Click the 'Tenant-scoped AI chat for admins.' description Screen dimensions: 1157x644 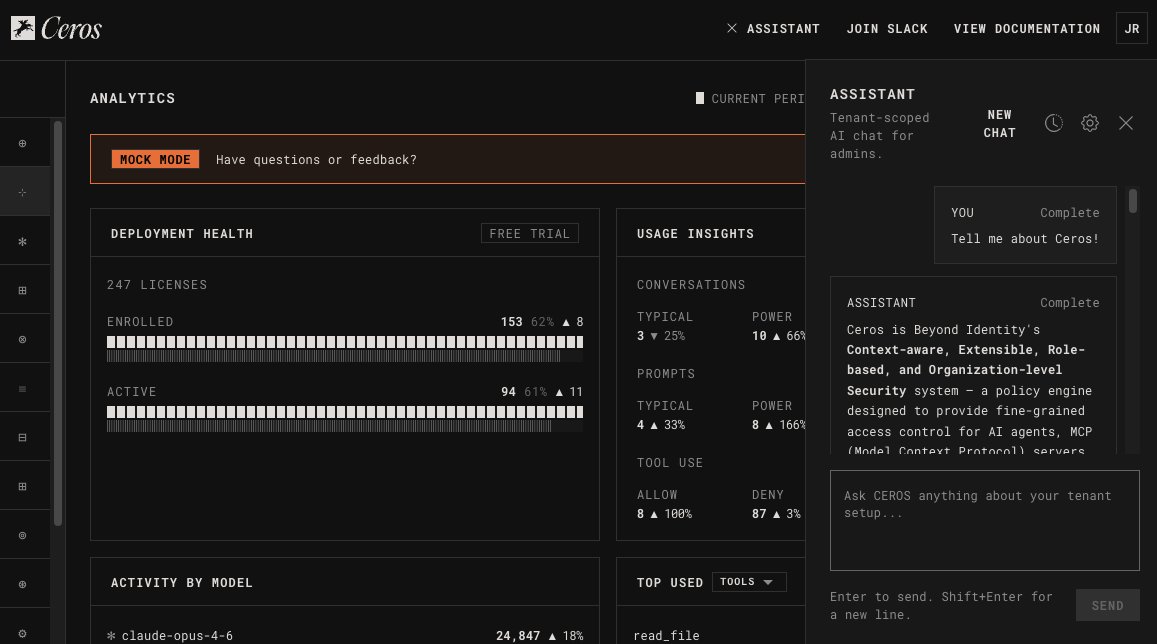[x=880, y=136]
